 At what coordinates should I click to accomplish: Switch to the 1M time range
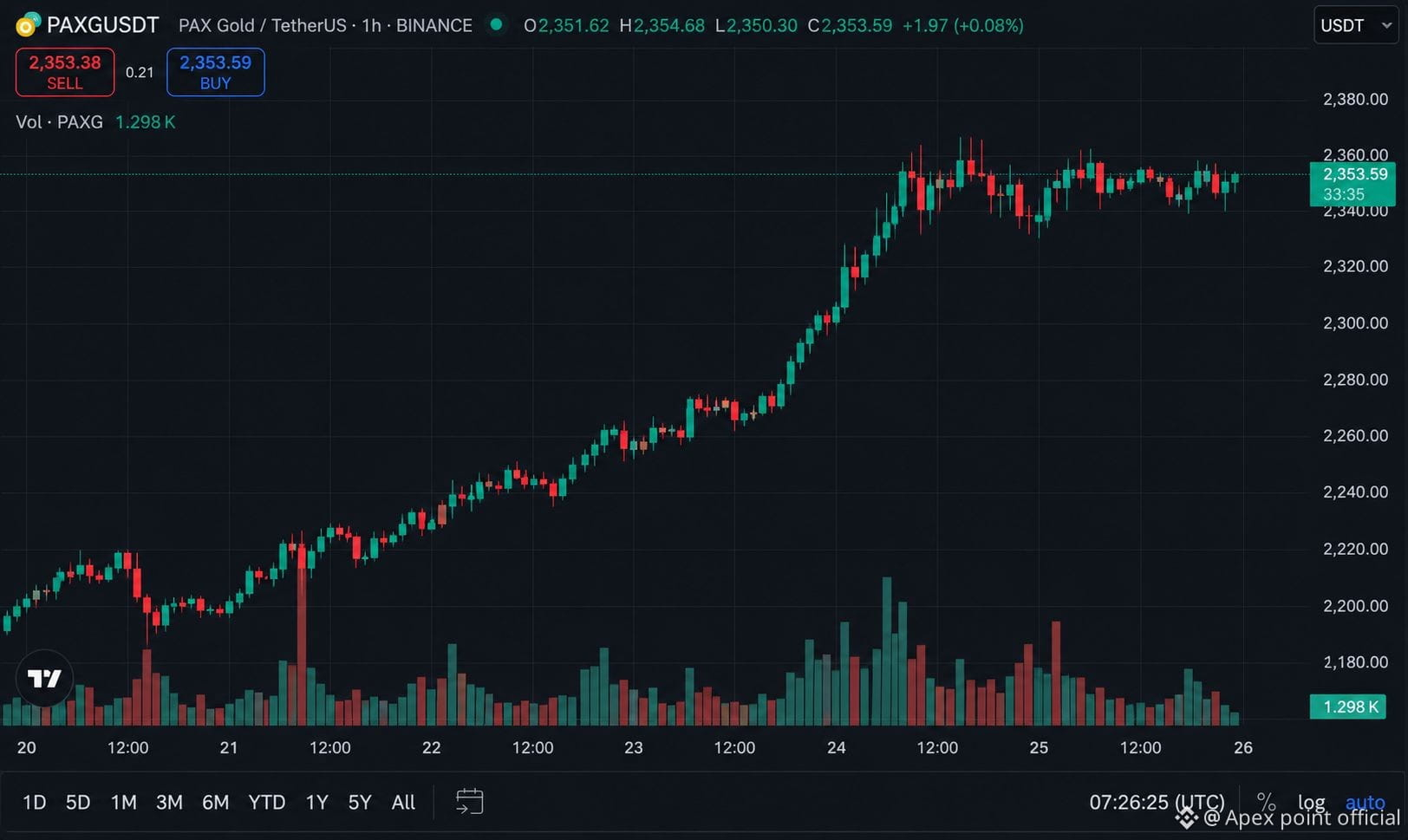coord(124,802)
